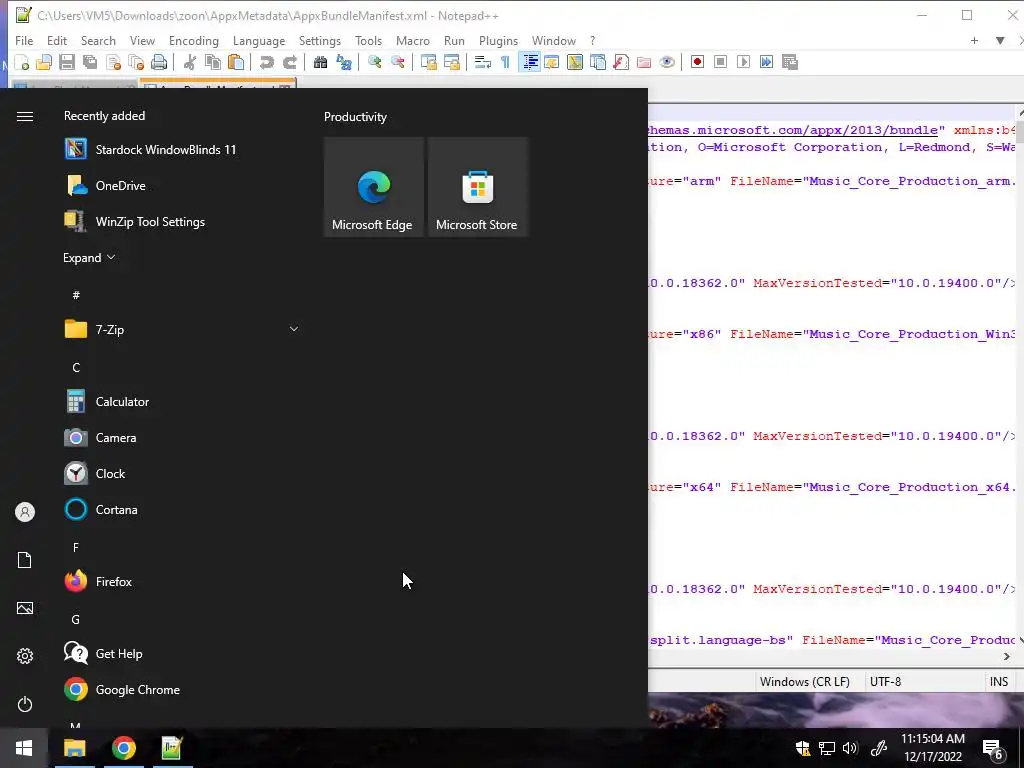
Task: Open the Macro menu
Action: coord(413,40)
